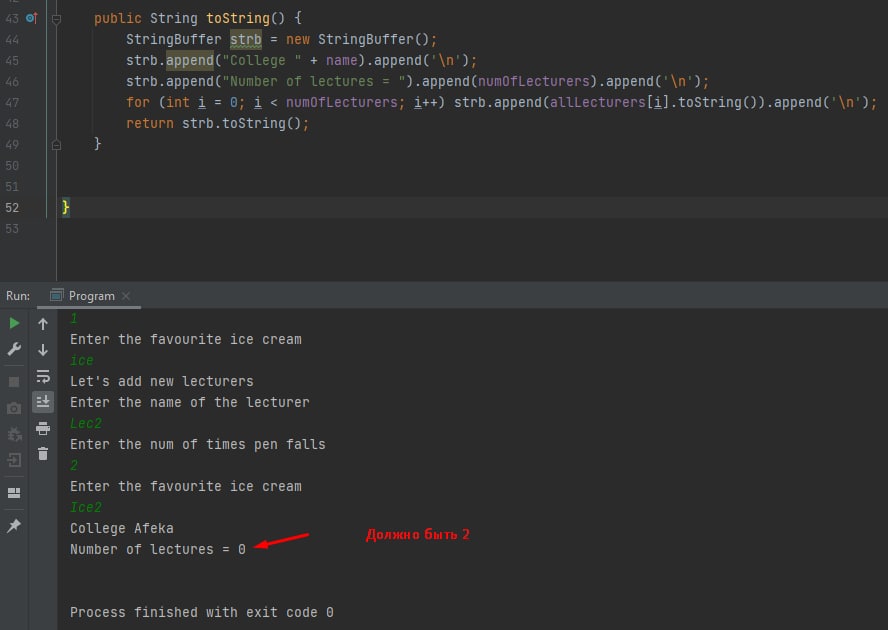888x630 pixels.
Task: Click line number 52 in gutter
Action: click(12, 207)
